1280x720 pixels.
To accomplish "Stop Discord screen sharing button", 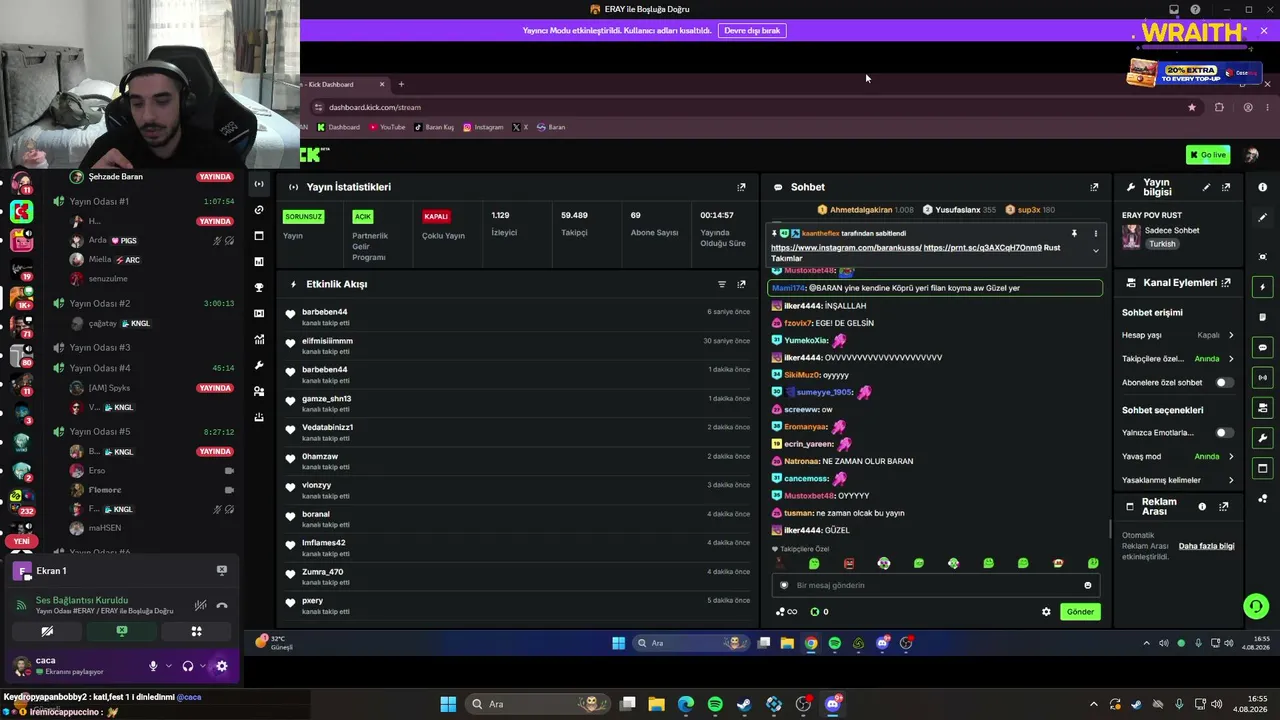I will click(122, 631).
